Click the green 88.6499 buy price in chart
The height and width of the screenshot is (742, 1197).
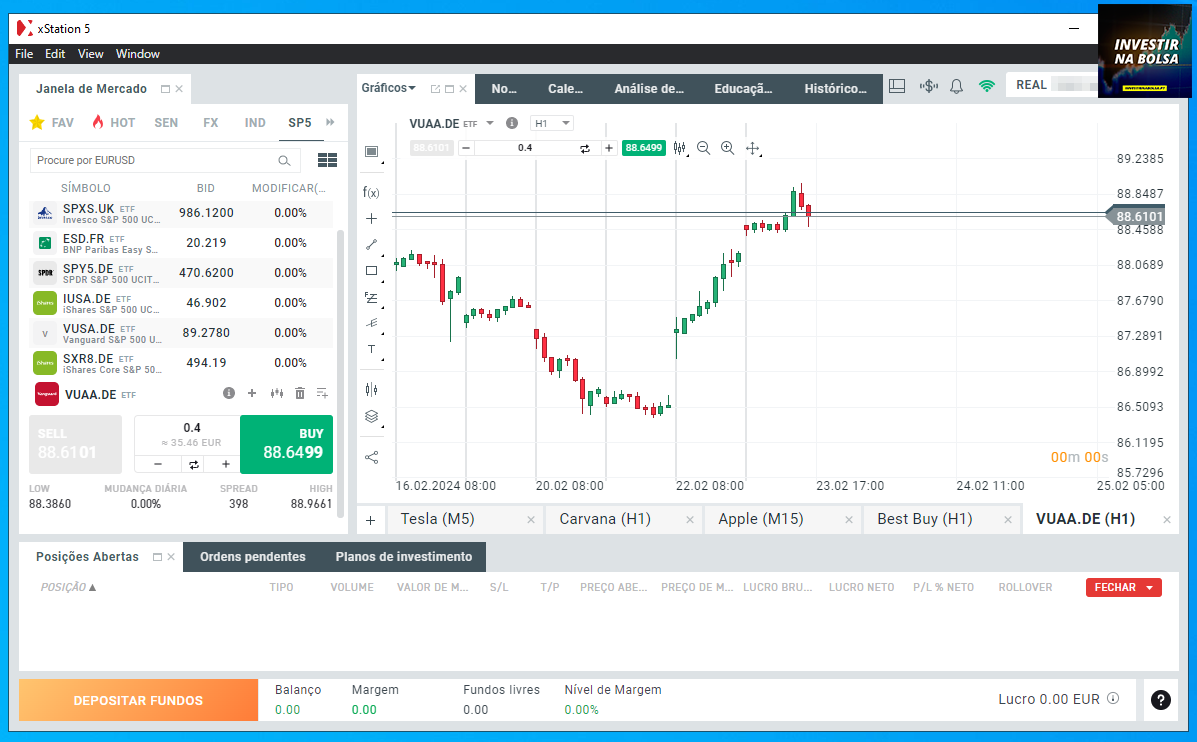(644, 148)
